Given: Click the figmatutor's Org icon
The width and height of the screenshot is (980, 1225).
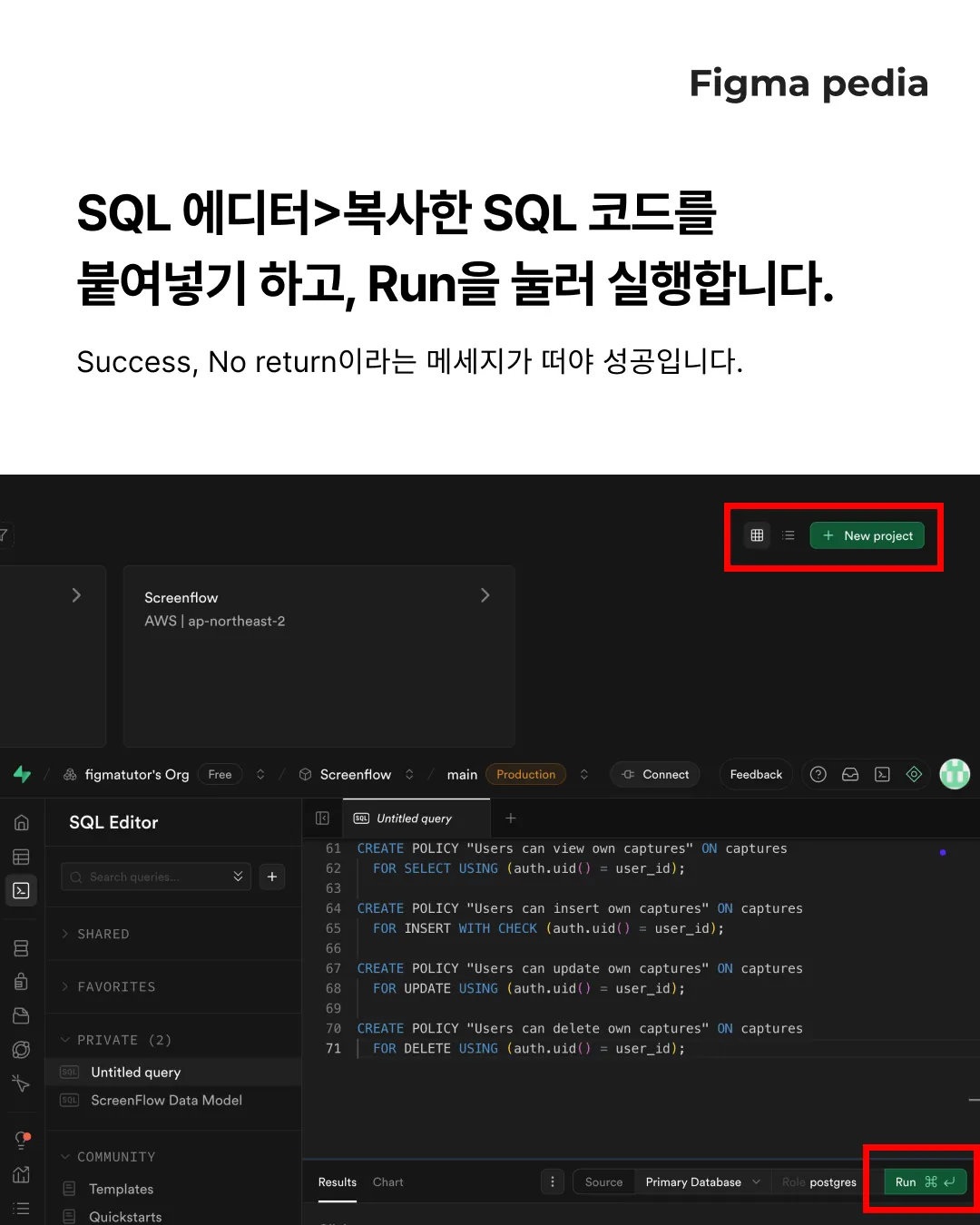Looking at the screenshot, I should (x=70, y=774).
